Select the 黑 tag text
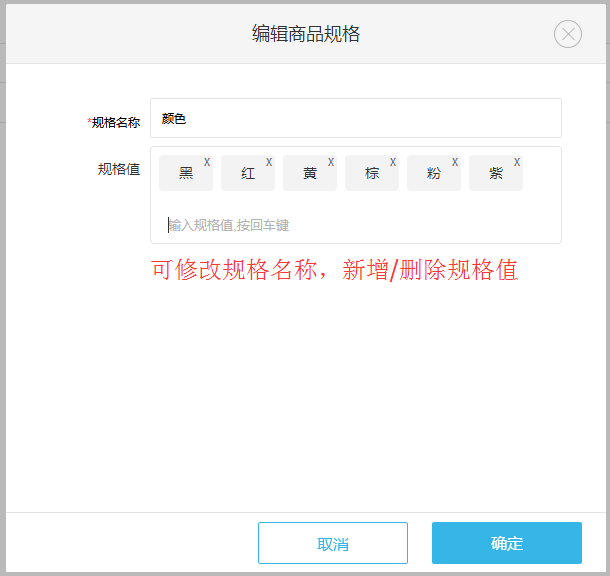610x576 pixels. 186,173
